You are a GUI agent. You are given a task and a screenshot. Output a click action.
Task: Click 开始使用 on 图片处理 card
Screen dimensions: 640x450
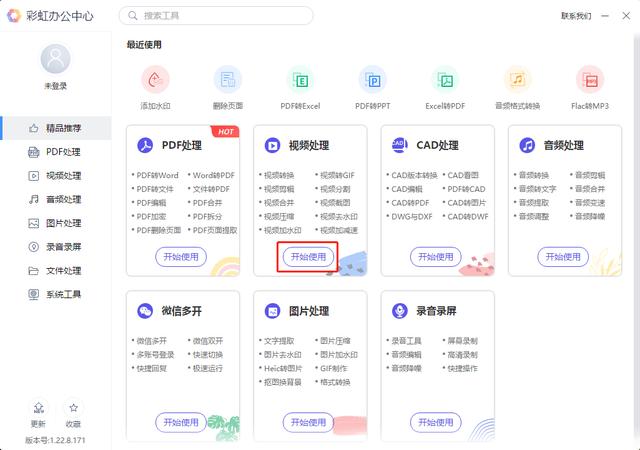pos(308,422)
